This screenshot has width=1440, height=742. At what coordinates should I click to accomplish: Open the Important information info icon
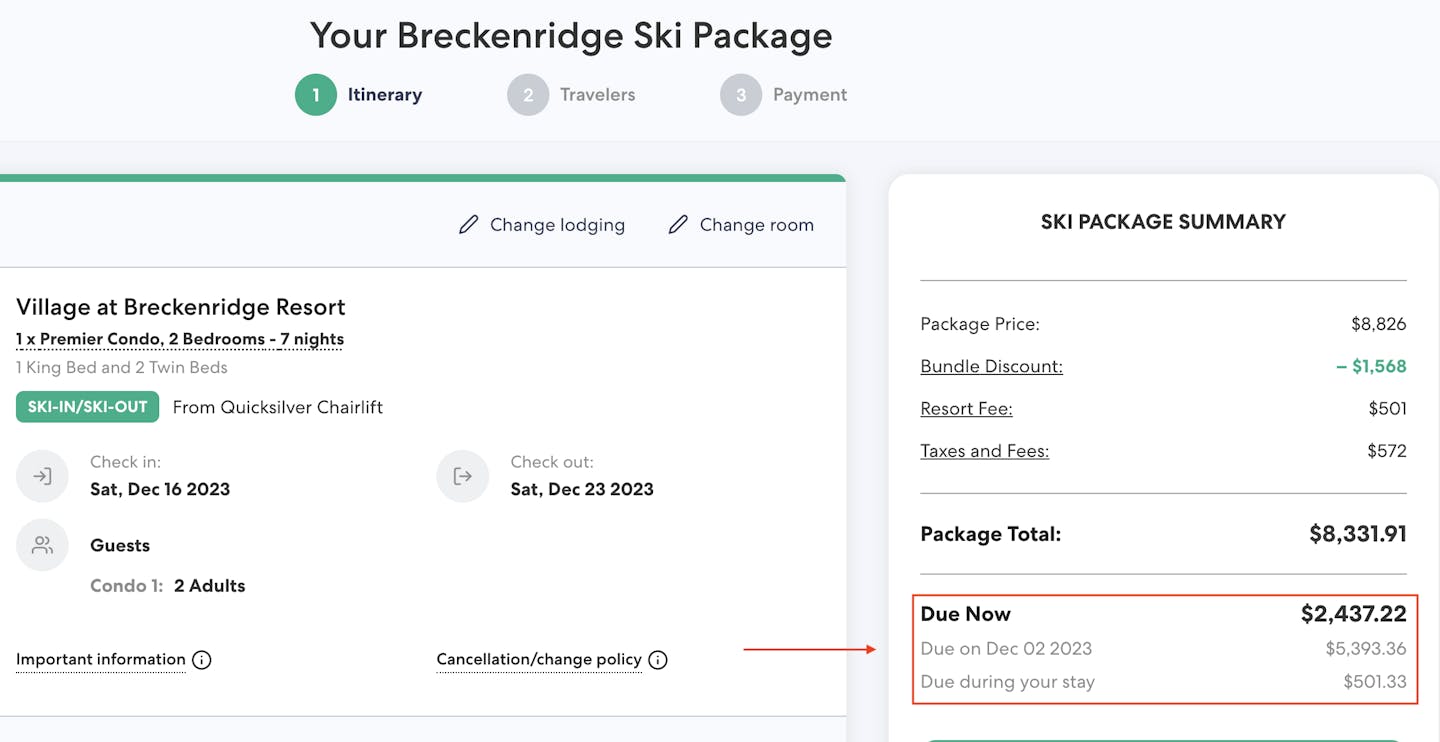pyautogui.click(x=202, y=660)
